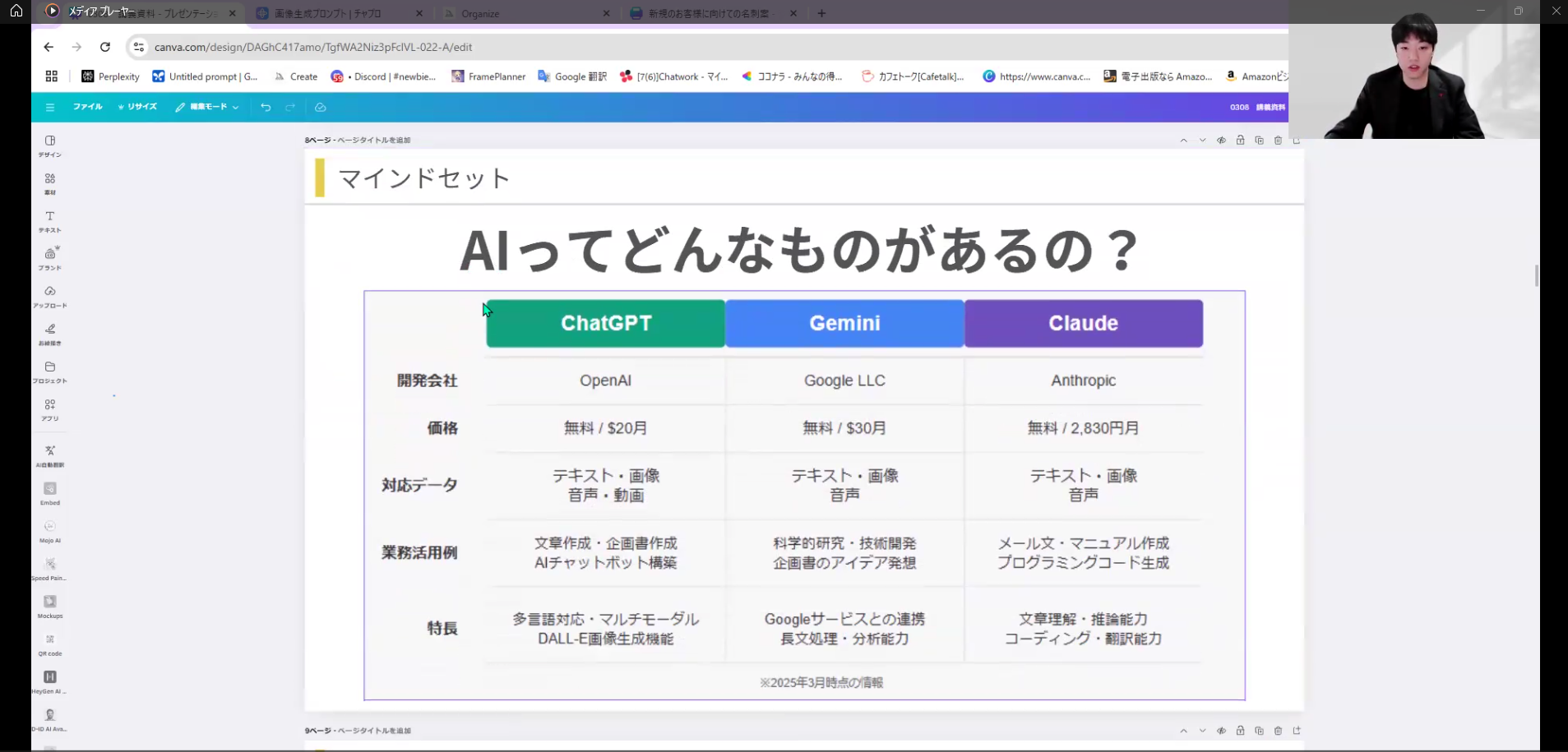Move page 9 down with the chevron
1568x752 pixels.
[x=1202, y=731]
